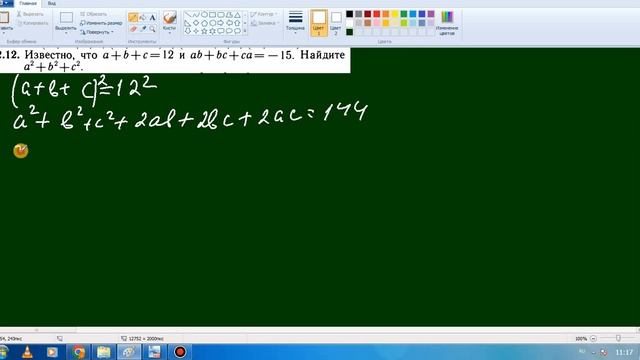
Task: Pick the purple color swatch
Action: tap(431, 14)
